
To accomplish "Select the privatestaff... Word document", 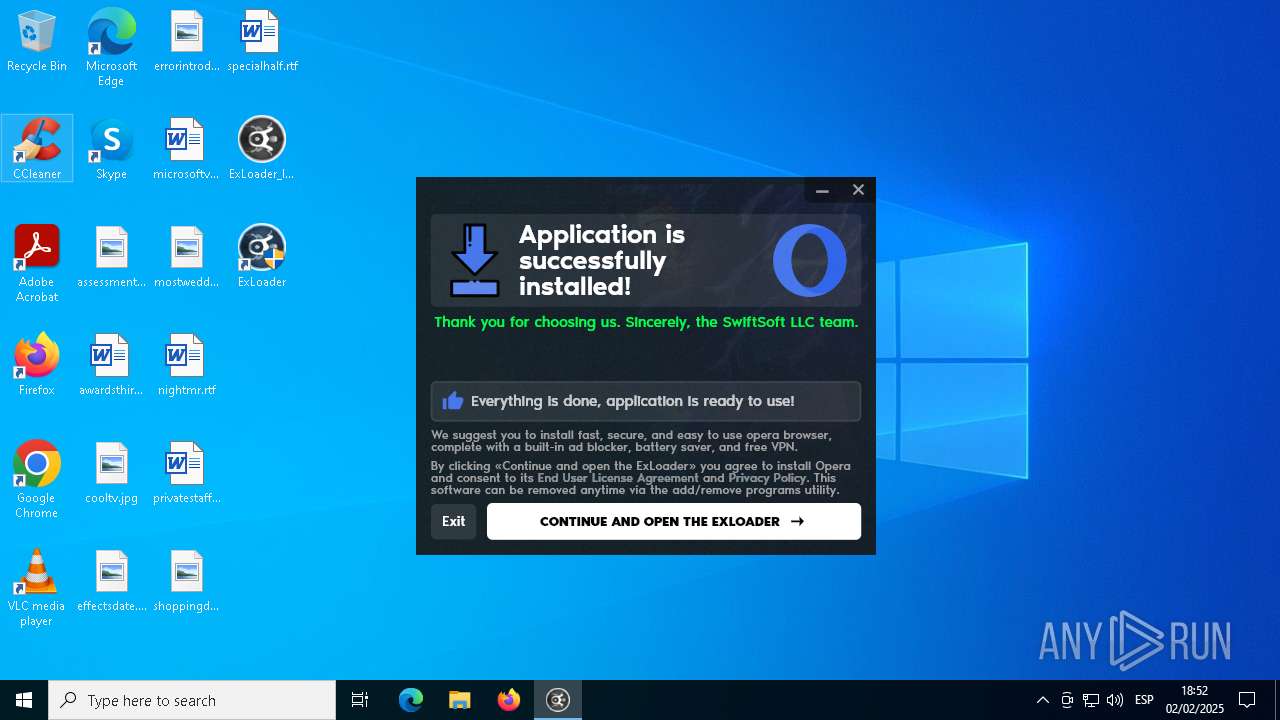I will [186, 472].
